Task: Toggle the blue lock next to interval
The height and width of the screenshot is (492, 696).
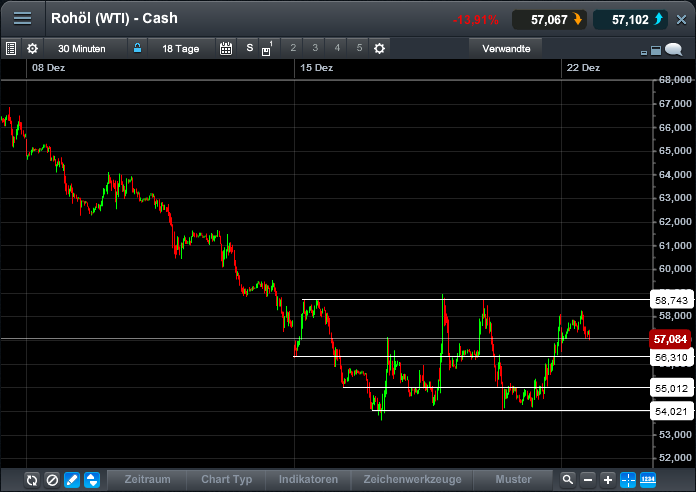Action: click(x=137, y=48)
